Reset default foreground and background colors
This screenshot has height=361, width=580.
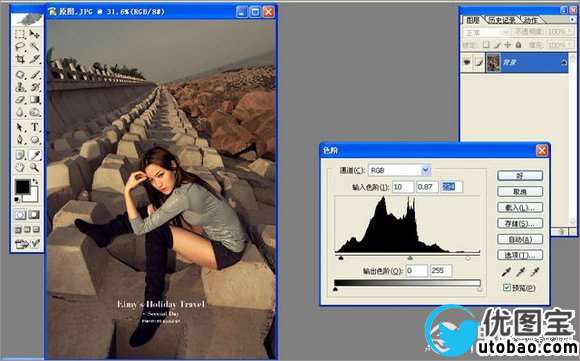click(x=17, y=200)
